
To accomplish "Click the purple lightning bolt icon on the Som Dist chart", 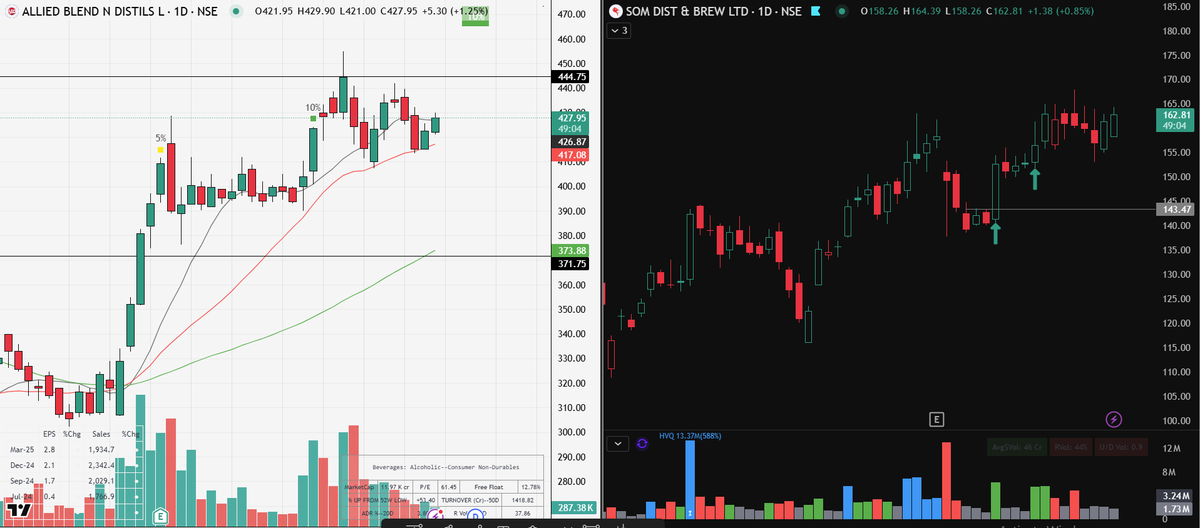I will pos(1114,418).
